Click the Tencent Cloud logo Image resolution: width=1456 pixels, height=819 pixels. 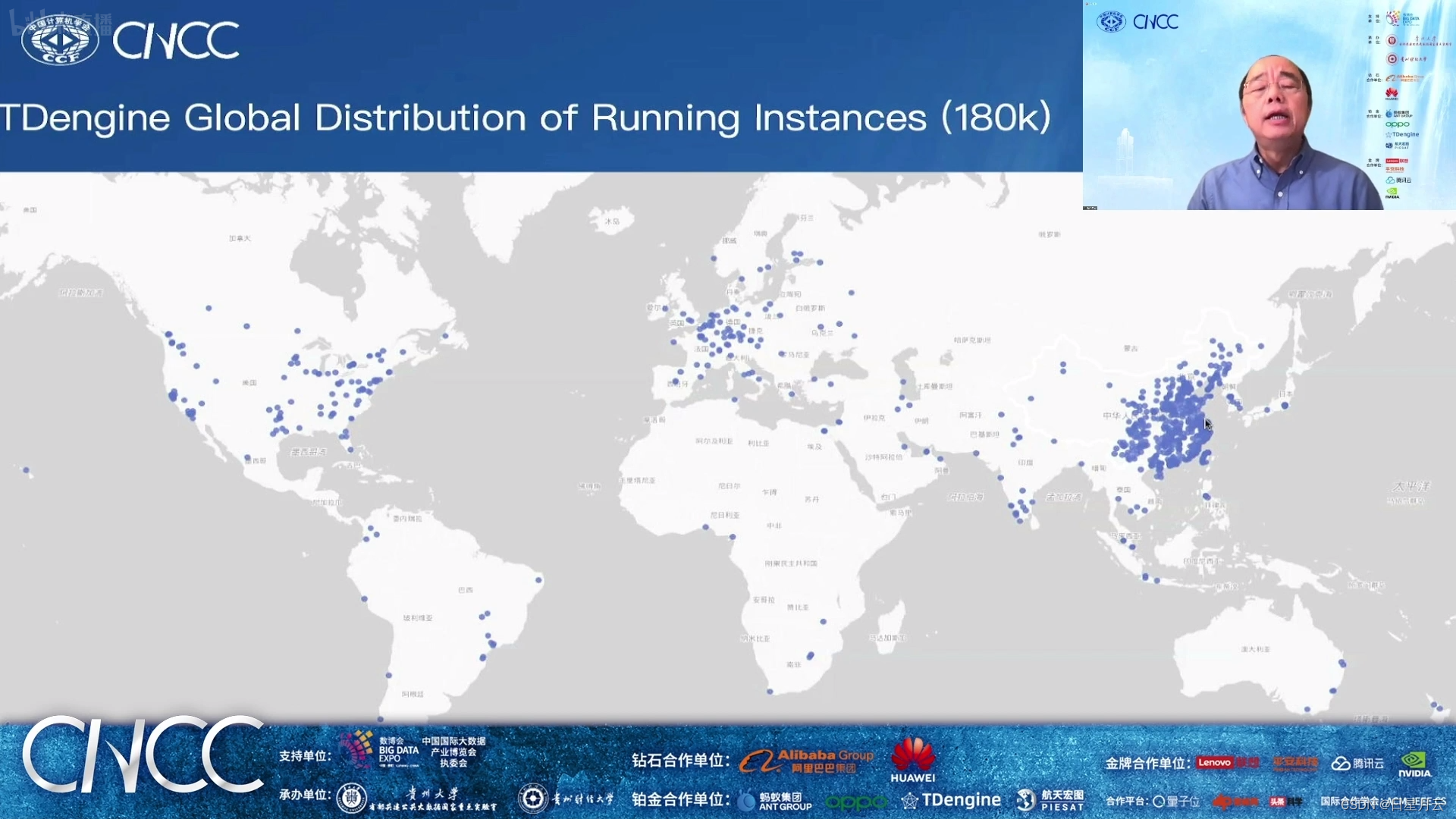pos(1358,764)
